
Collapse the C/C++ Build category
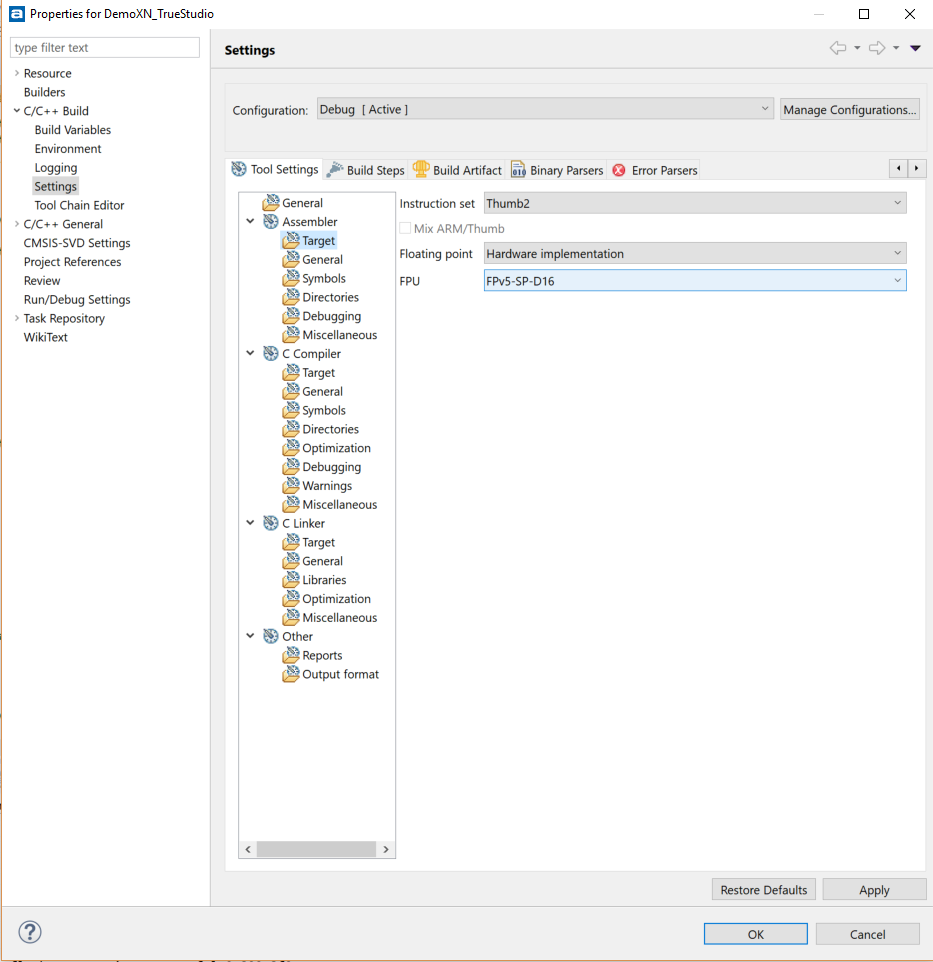(x=17, y=110)
